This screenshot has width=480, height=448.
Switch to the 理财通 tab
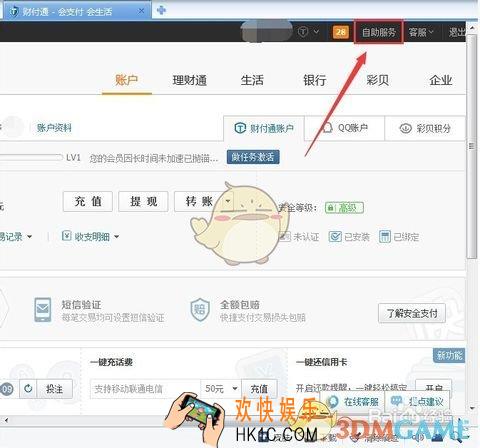(190, 80)
